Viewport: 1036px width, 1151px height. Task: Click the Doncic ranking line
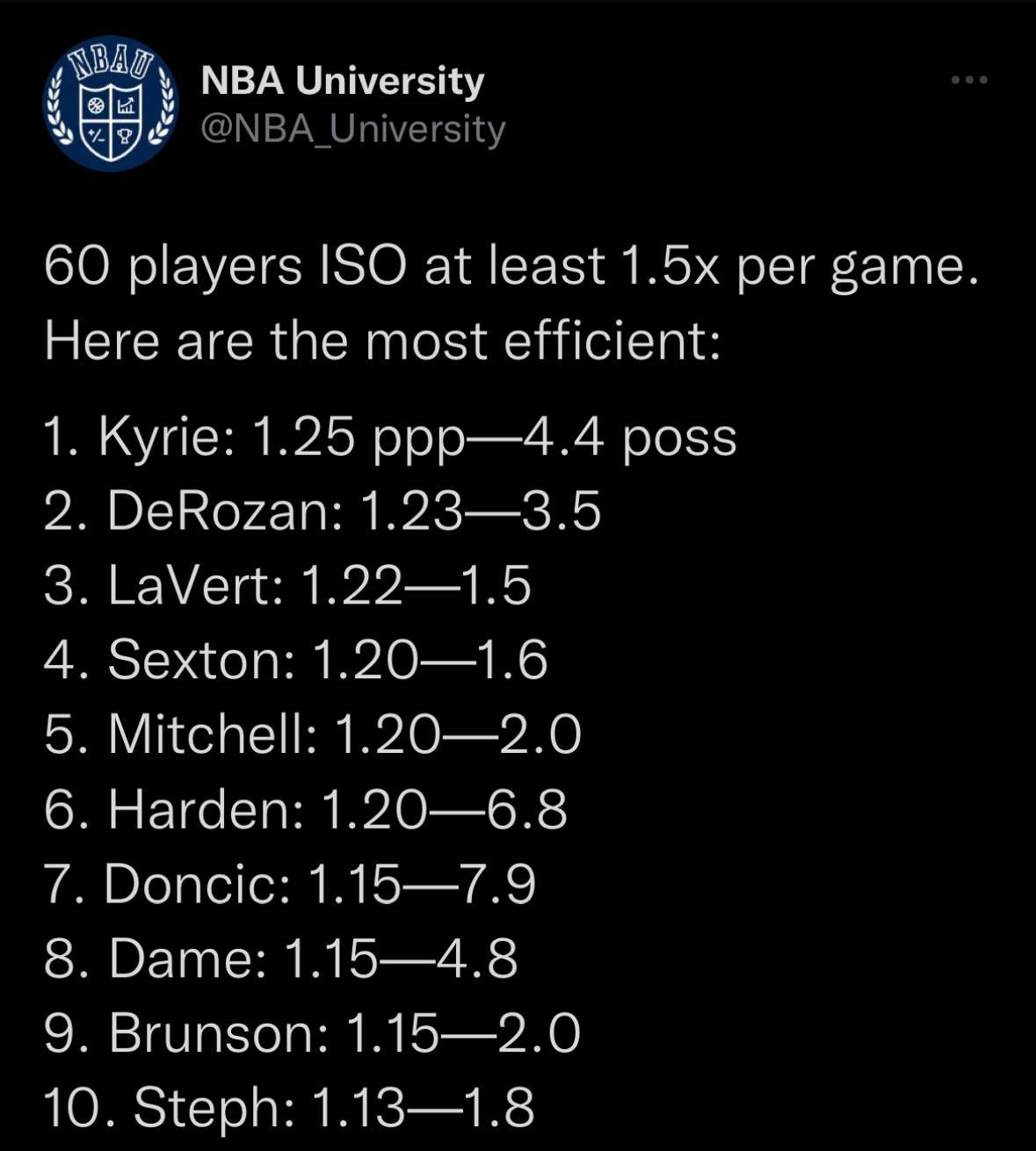[x=290, y=883]
